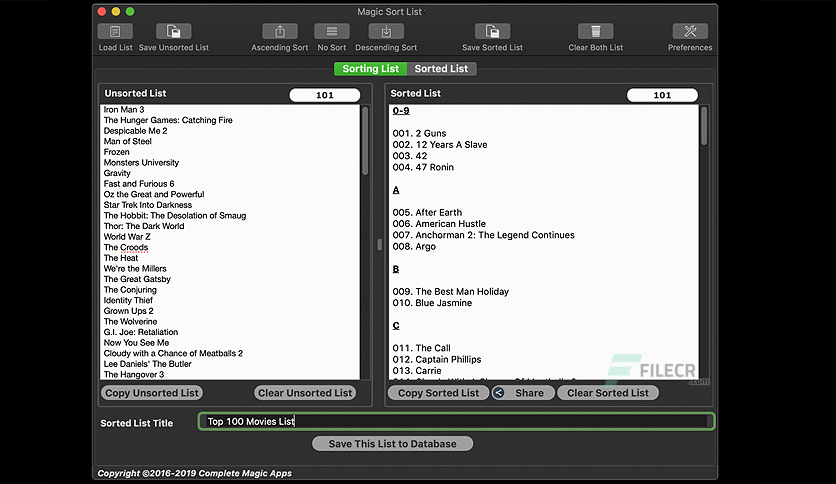The image size is (836, 484).
Task: Select 'Despicable Me 2' entry
Action: 135,131
